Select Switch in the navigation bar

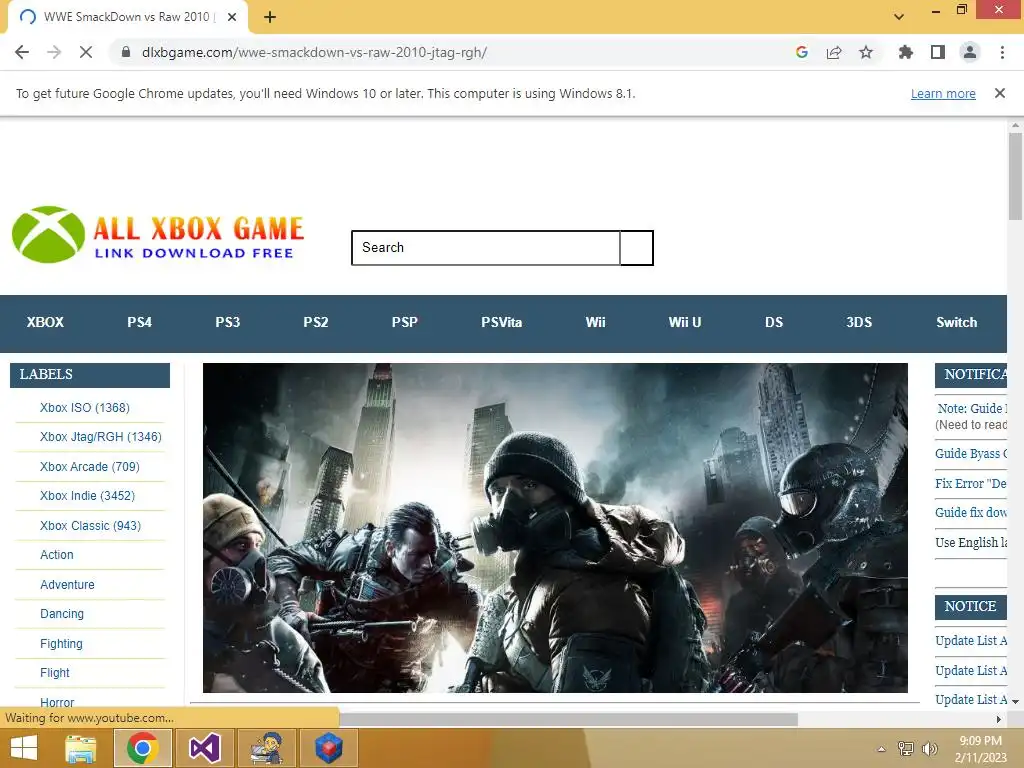pyautogui.click(x=957, y=323)
